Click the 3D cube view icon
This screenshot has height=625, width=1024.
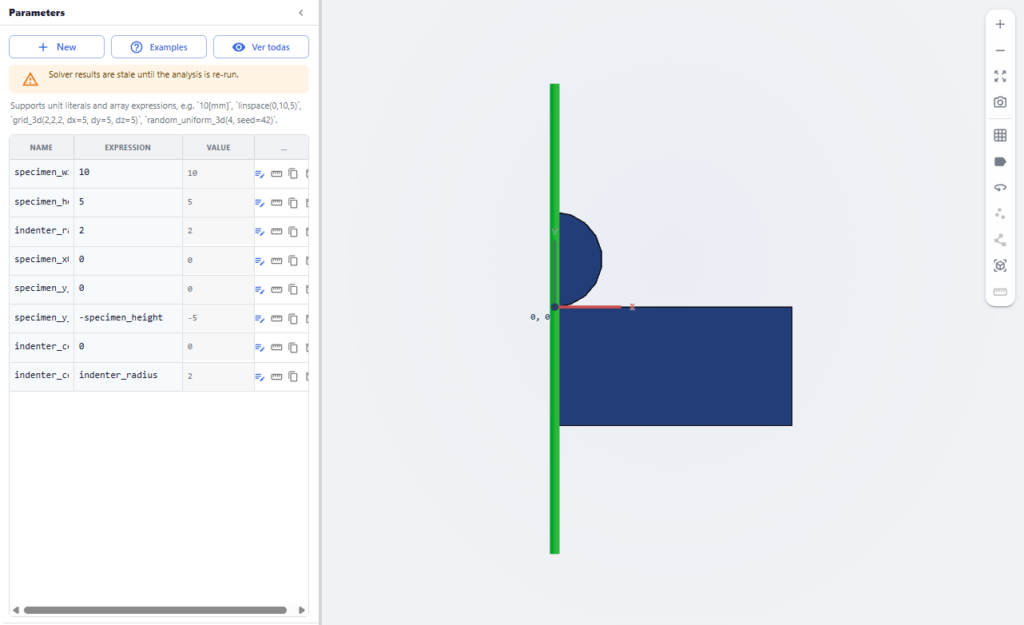click(x=1000, y=266)
